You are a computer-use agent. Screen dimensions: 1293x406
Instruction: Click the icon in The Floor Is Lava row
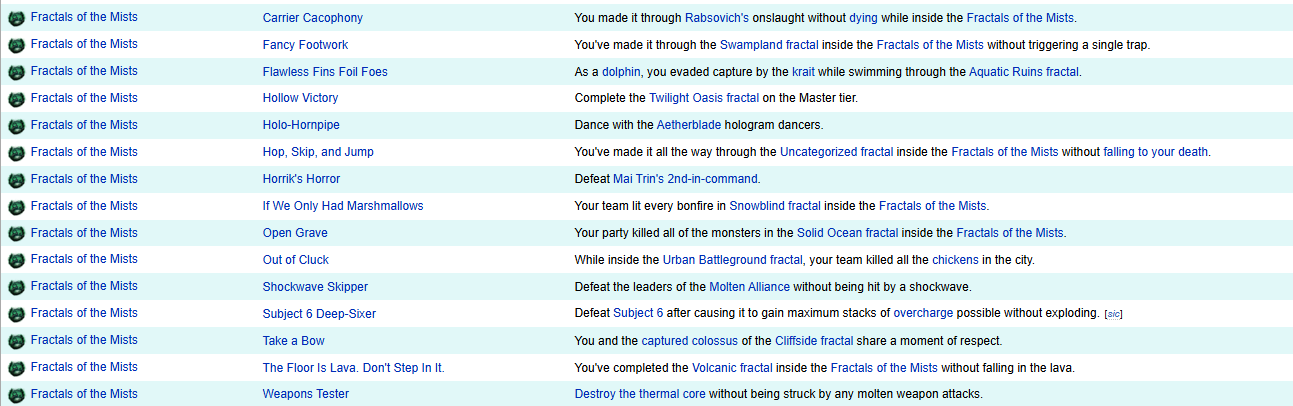(x=15, y=368)
